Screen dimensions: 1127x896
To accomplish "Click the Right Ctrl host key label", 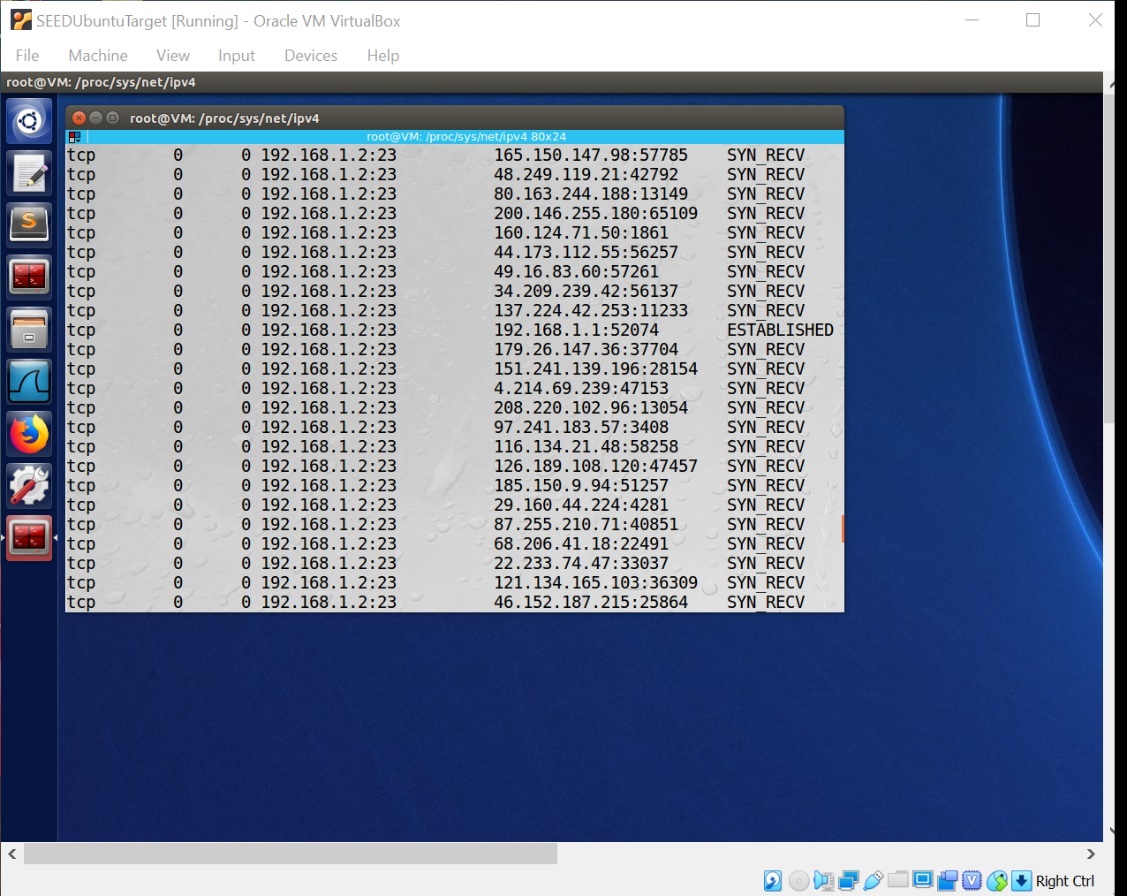I will click(x=1064, y=881).
